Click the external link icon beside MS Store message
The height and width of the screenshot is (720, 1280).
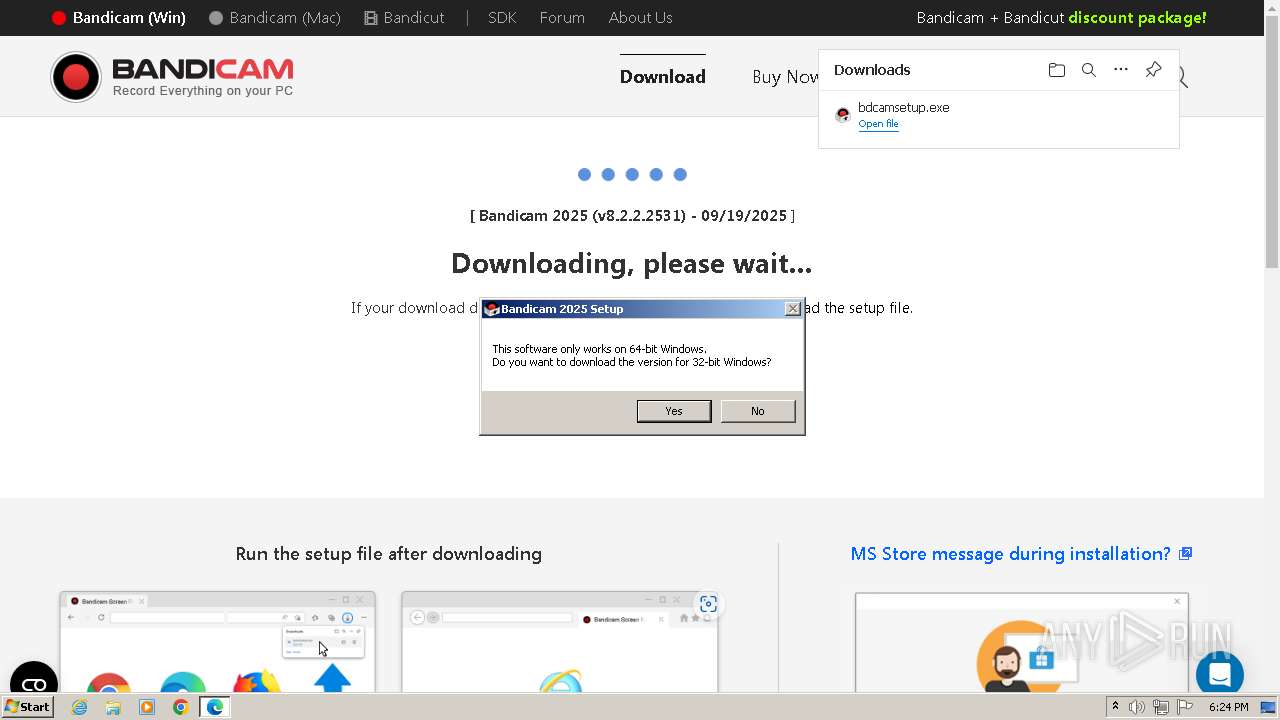[1185, 553]
